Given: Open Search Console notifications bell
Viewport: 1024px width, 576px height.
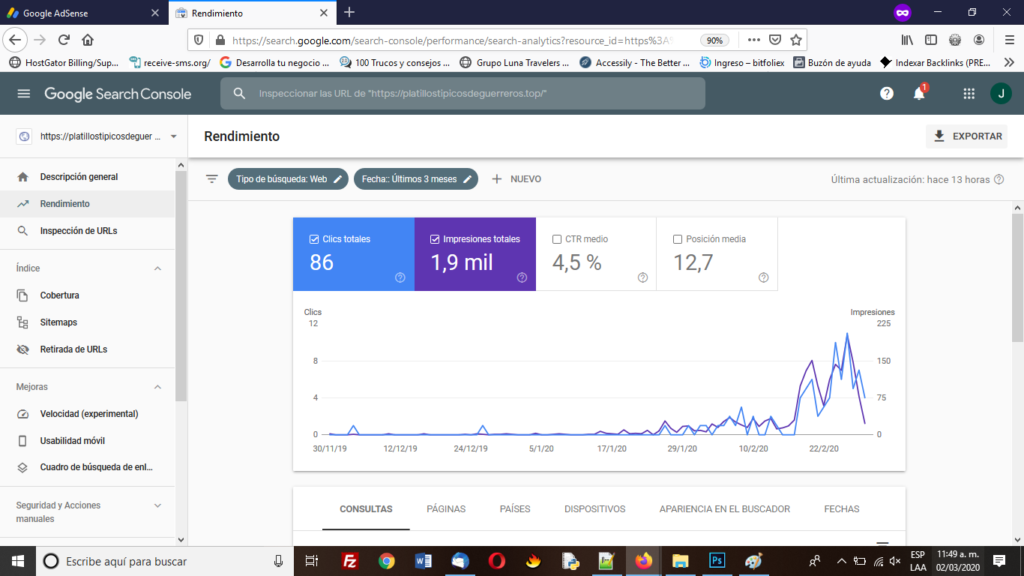Looking at the screenshot, I should tap(917, 93).
